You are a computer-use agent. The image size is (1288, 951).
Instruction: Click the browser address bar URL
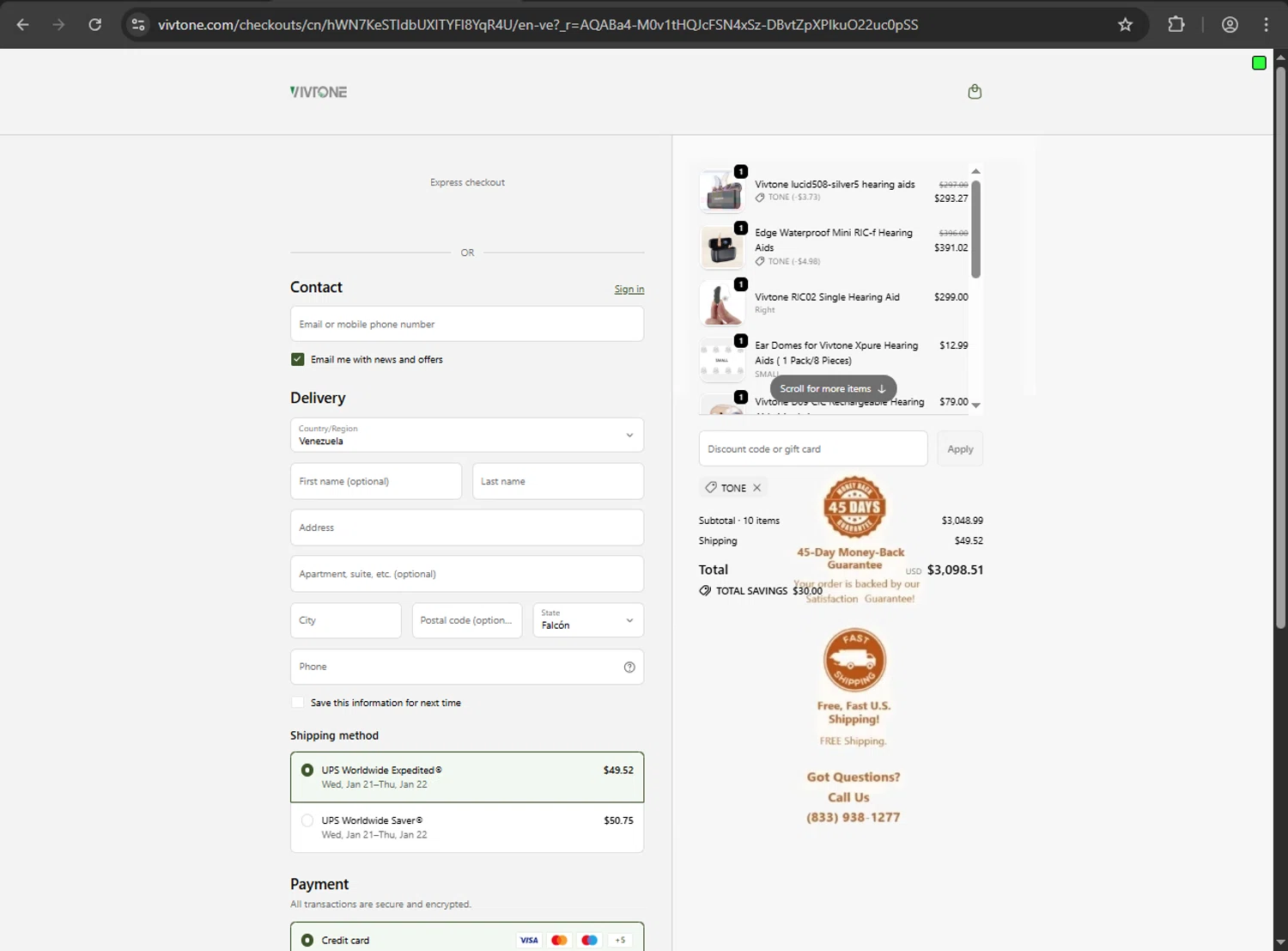tap(538, 25)
